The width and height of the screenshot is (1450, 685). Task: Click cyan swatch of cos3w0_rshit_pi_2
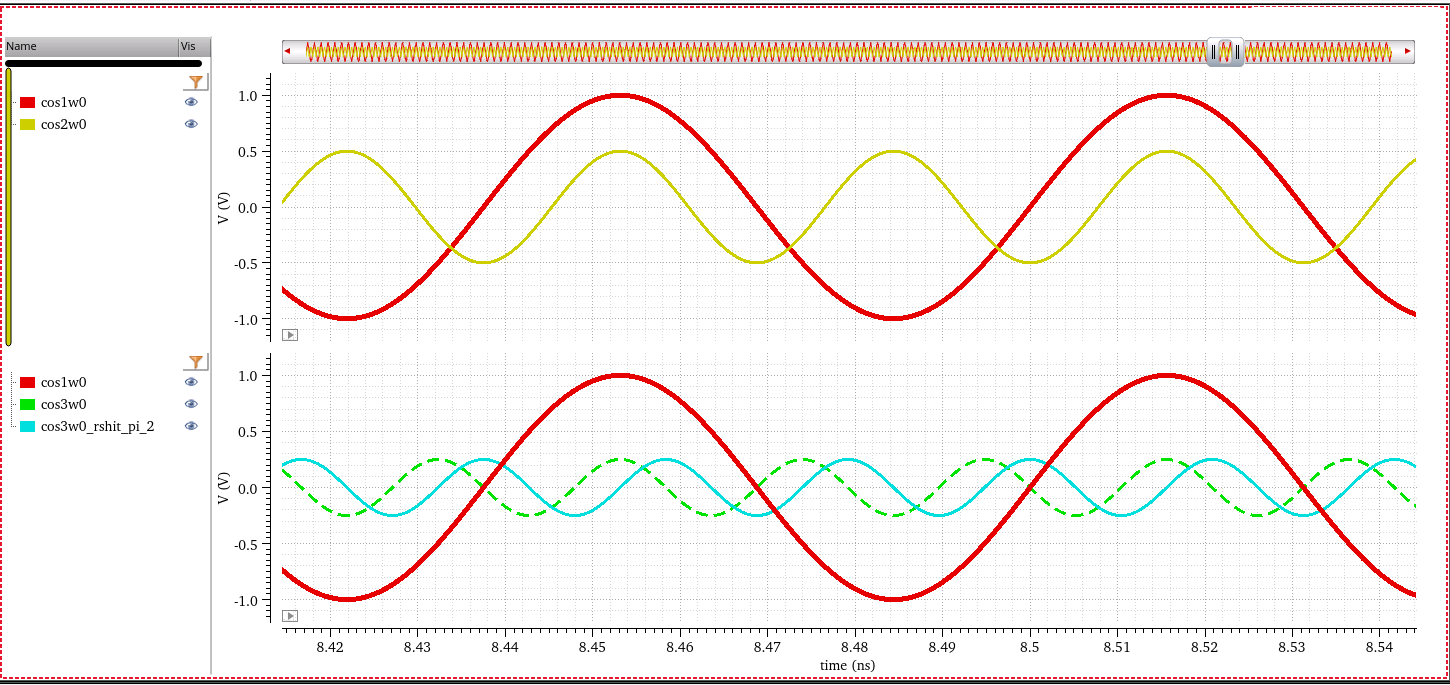point(28,426)
